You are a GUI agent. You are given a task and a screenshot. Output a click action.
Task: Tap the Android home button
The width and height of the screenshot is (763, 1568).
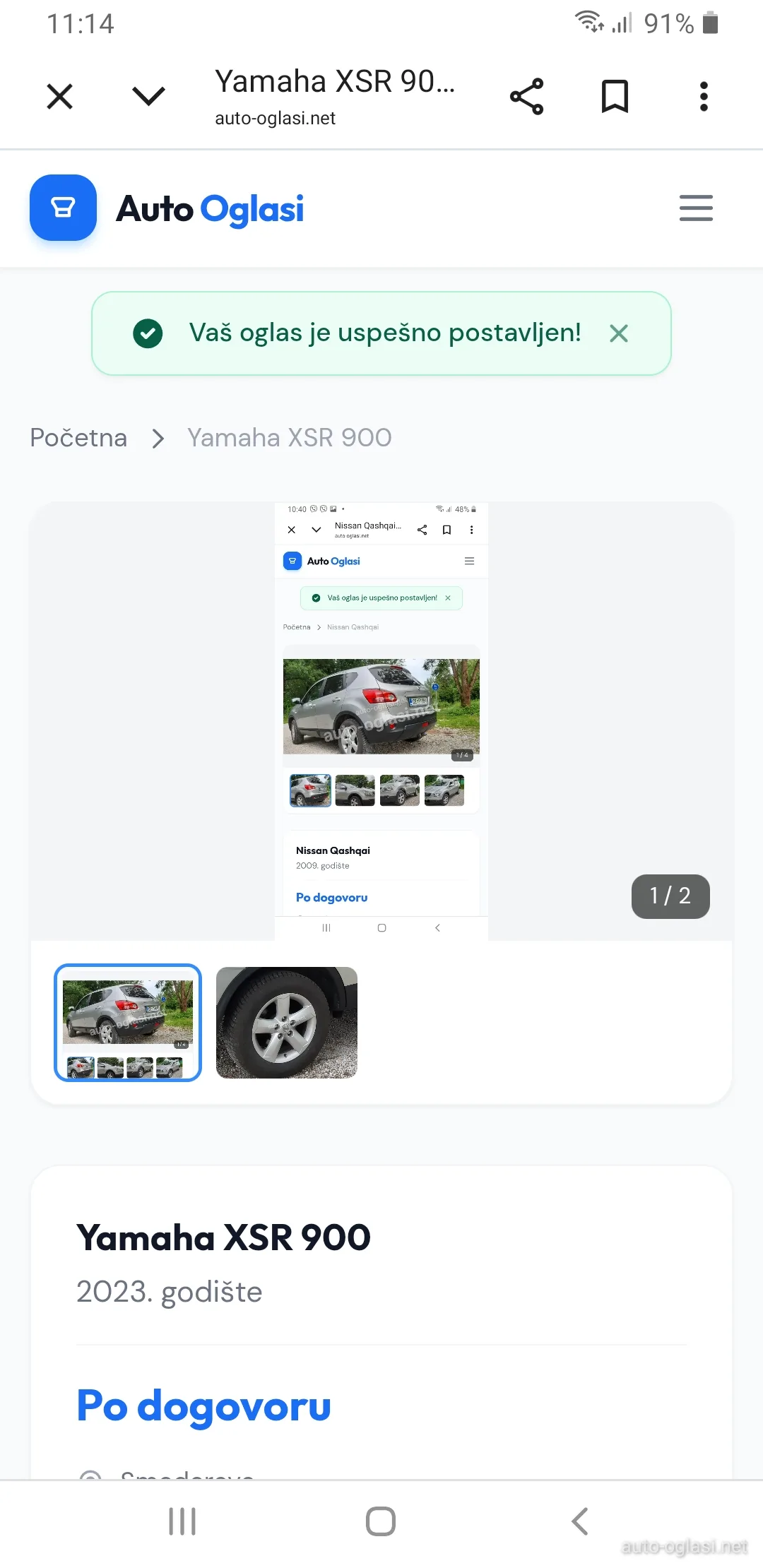[381, 1521]
